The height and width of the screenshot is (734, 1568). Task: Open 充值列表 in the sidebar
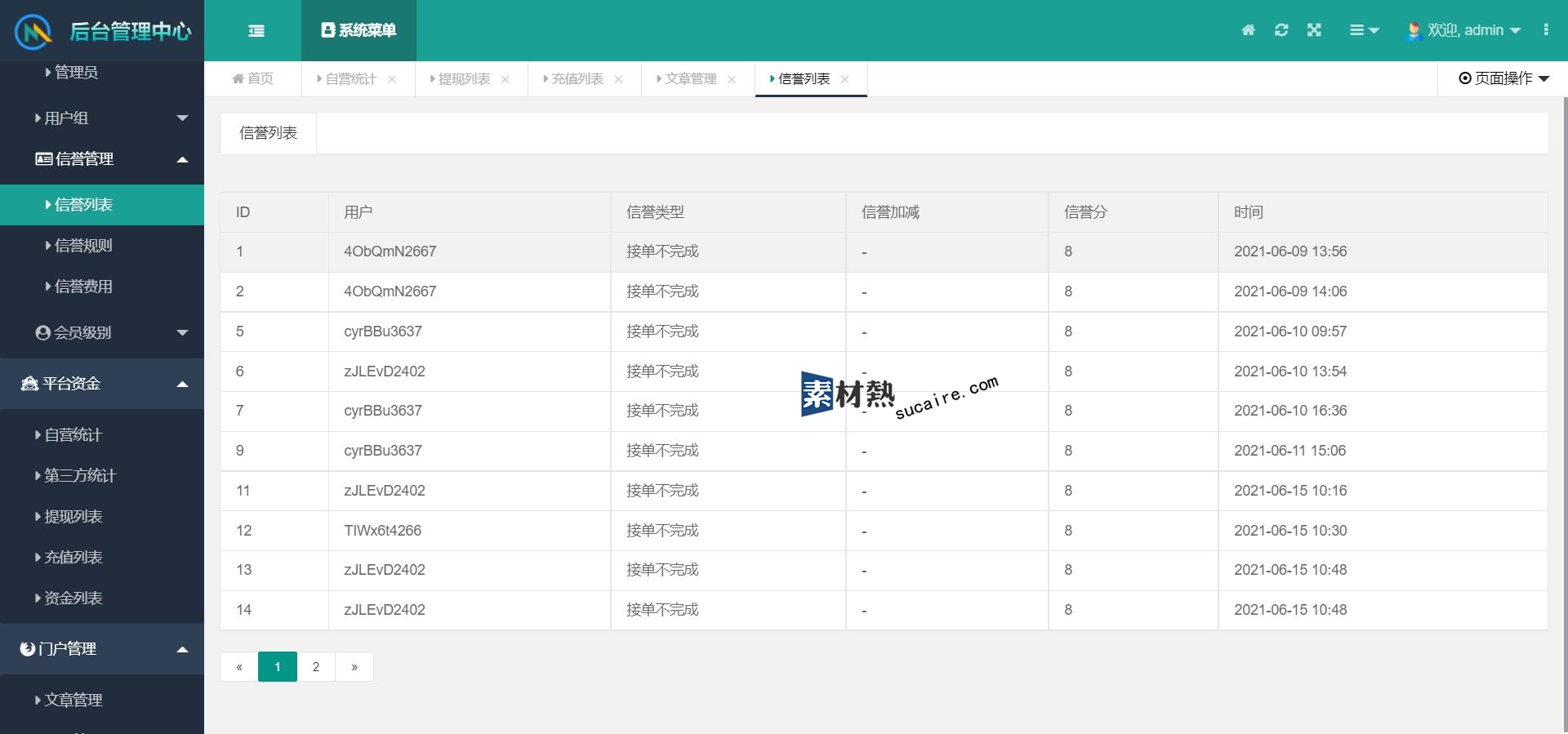pyautogui.click(x=102, y=557)
